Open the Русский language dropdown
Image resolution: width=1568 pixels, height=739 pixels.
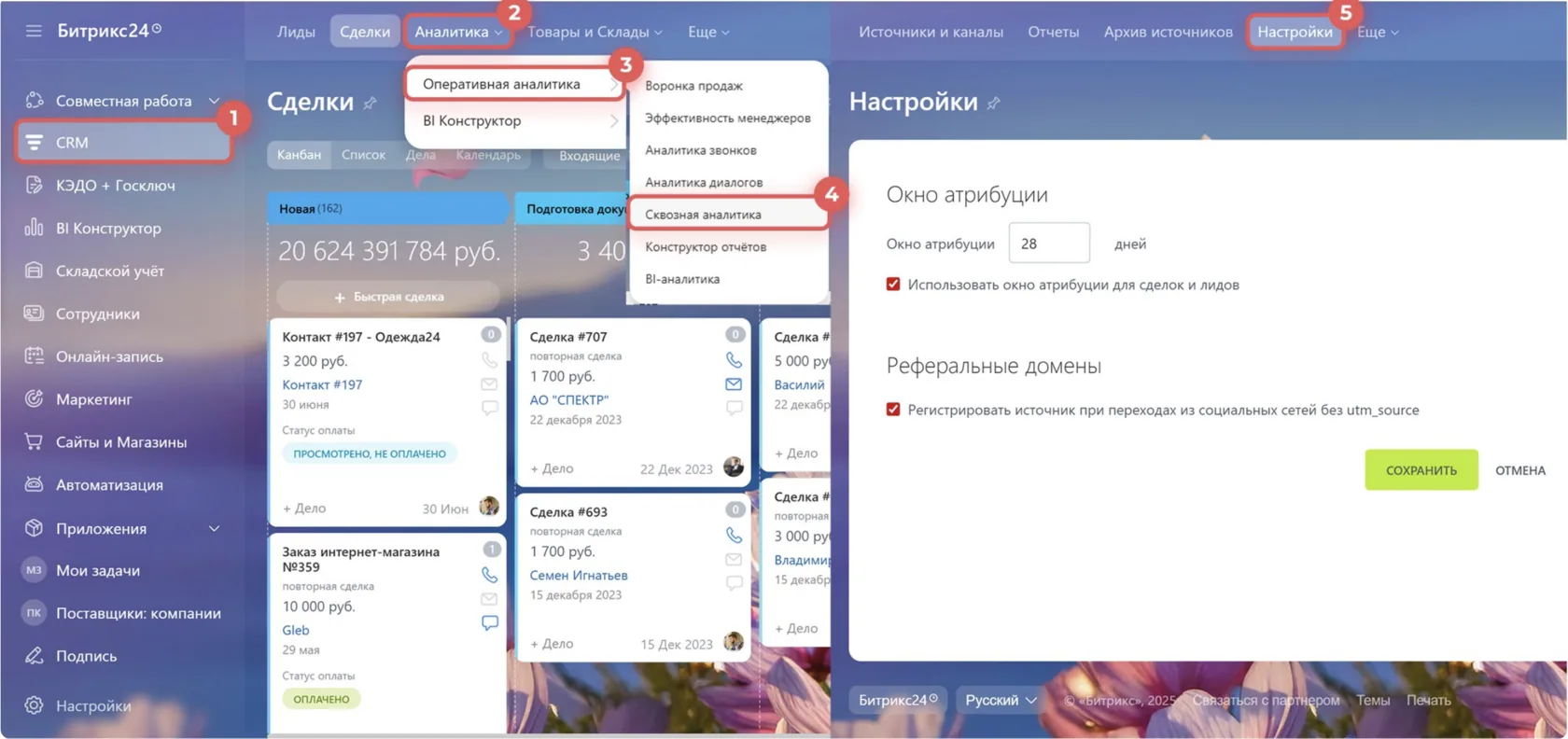coord(1001,700)
